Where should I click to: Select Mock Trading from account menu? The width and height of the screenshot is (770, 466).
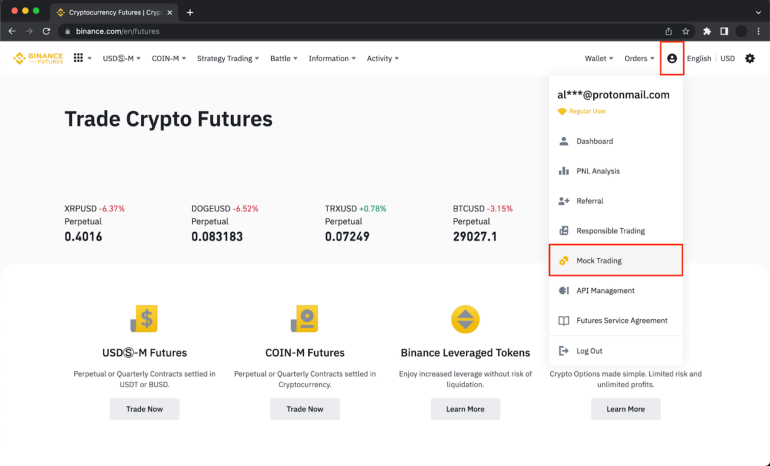[x=616, y=260]
